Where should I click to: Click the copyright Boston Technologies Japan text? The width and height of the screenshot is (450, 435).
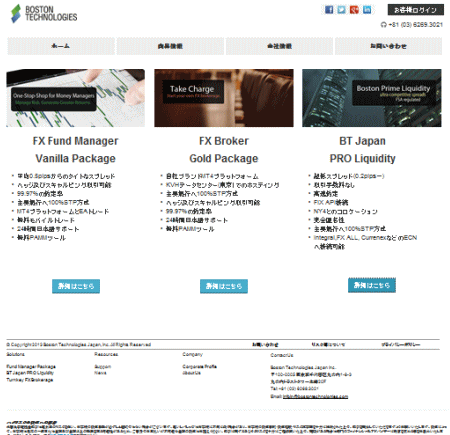pos(79,344)
